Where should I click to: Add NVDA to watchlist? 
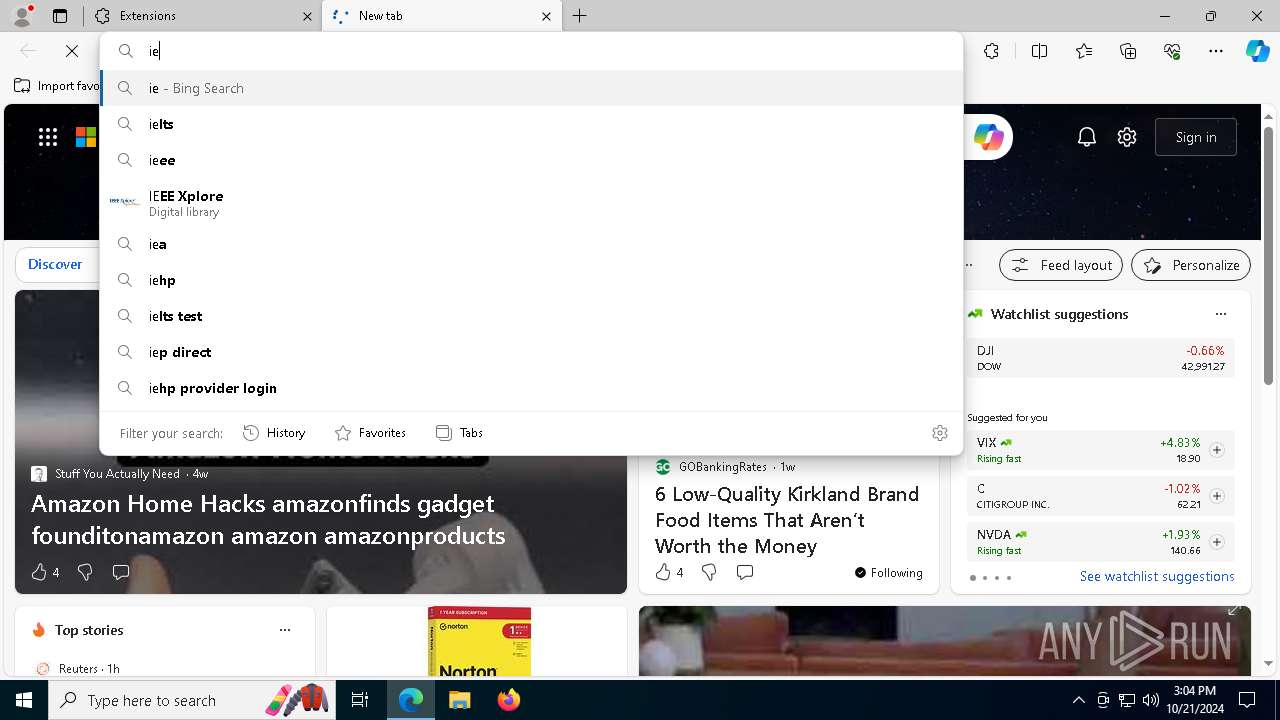pos(1217,542)
